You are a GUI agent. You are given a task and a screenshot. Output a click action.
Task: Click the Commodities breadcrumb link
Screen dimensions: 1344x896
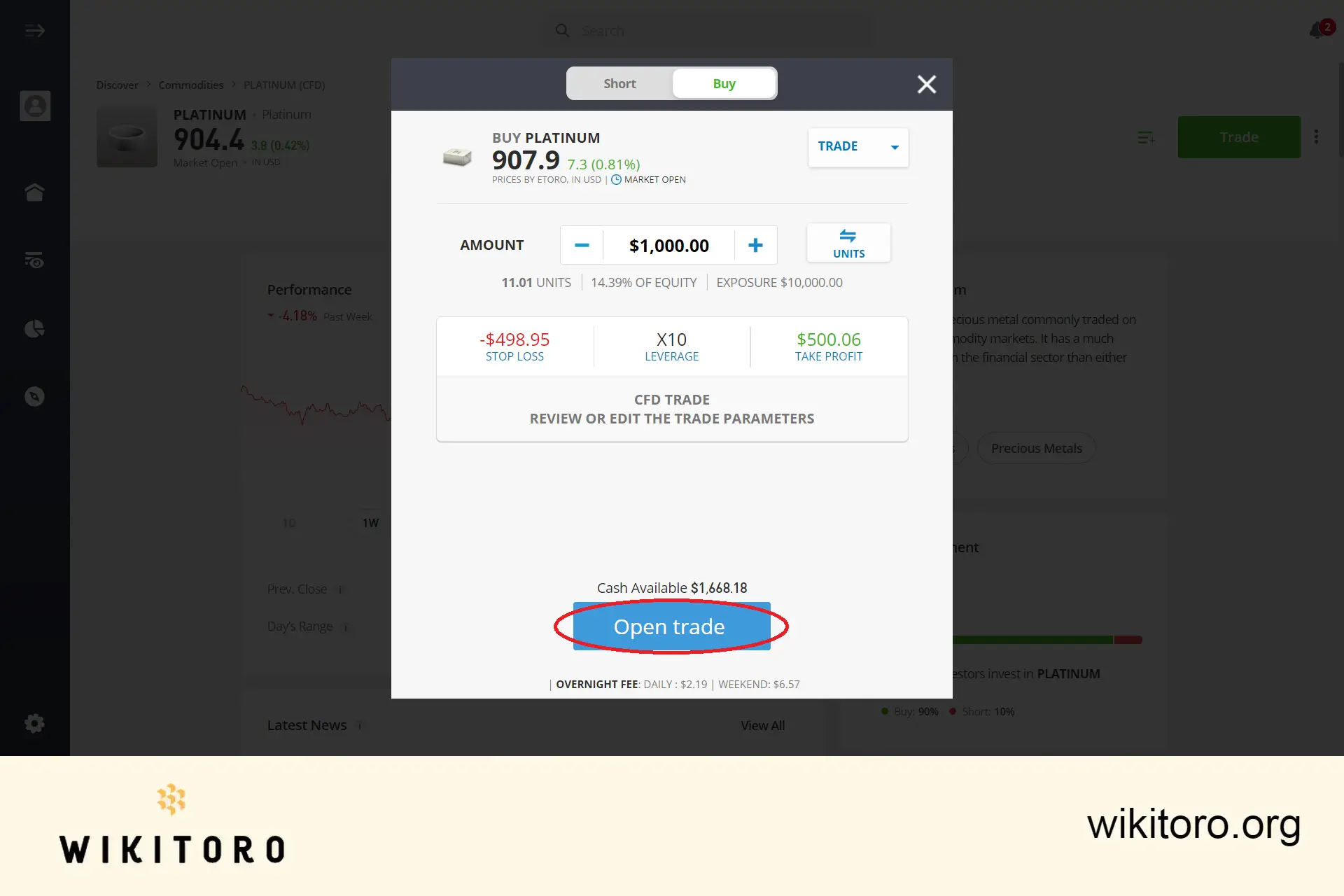point(191,84)
